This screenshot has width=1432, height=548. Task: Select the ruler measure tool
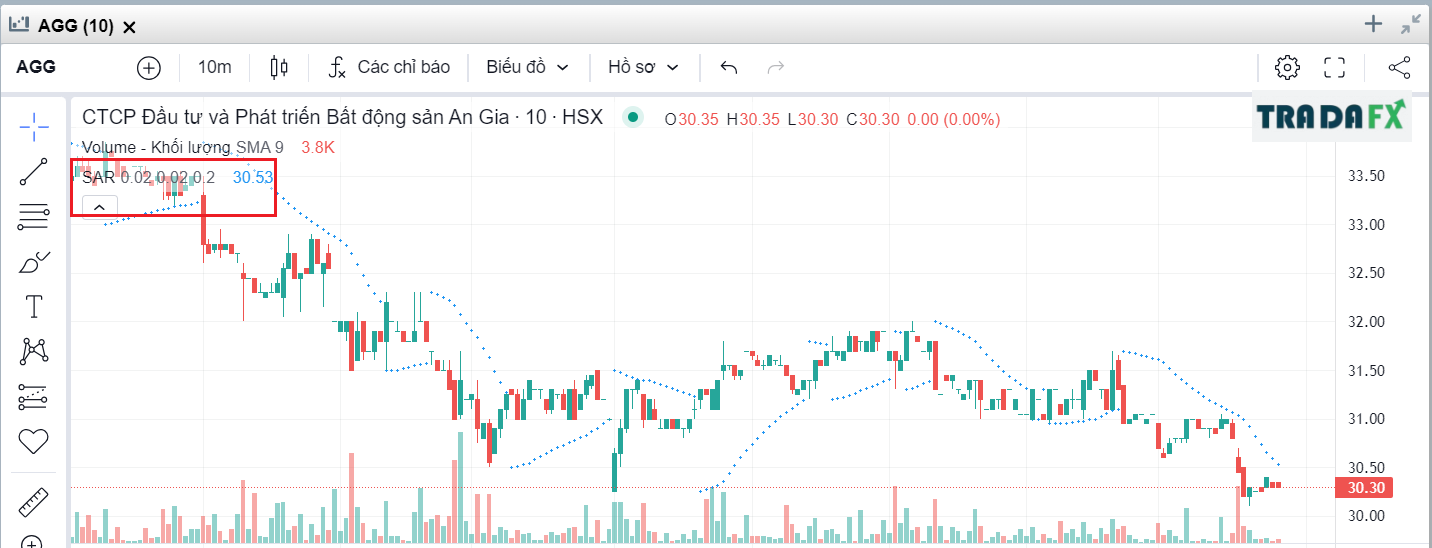click(x=34, y=502)
